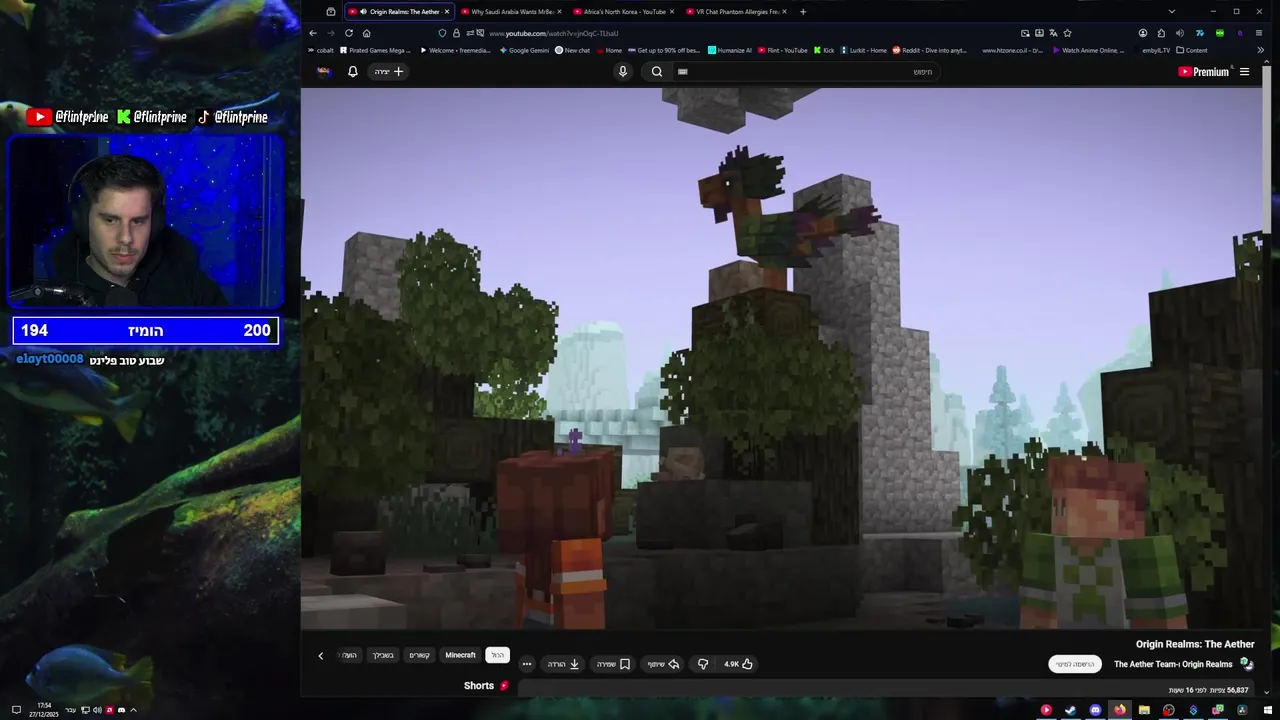Open 'Reddit - Dive into anything' bookmark

[x=930, y=50]
